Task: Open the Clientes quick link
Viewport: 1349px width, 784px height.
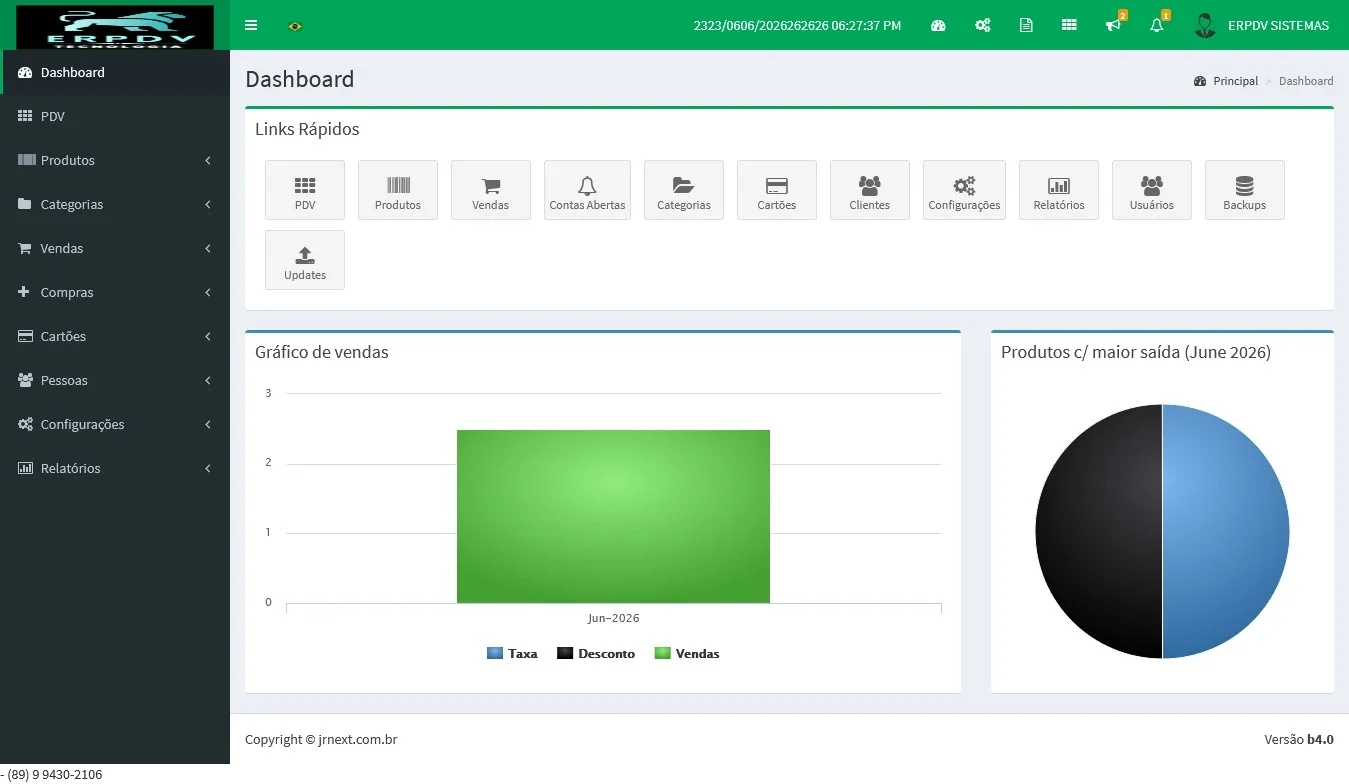Action: (870, 190)
